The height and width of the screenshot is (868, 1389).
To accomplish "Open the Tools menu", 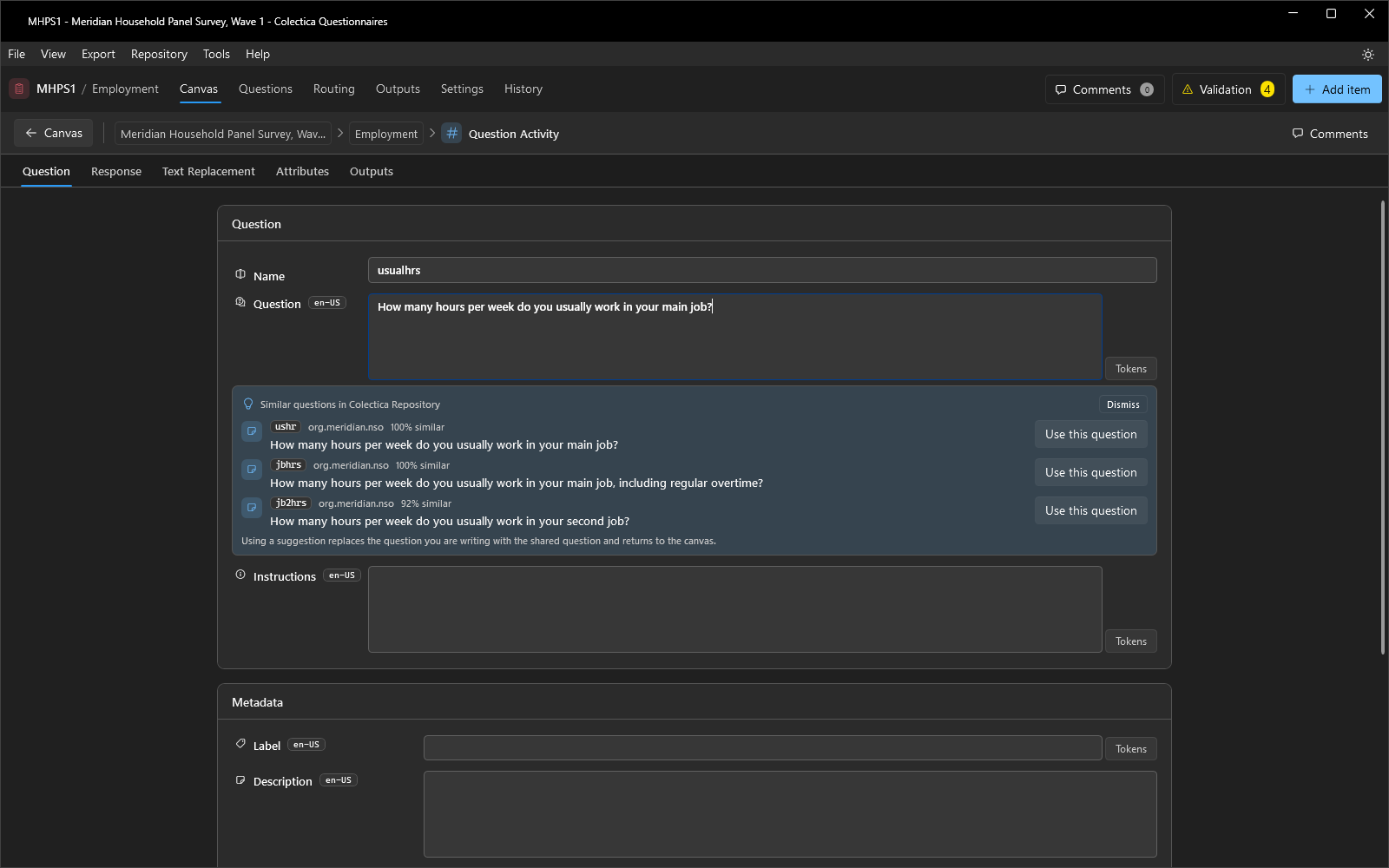I will click(216, 54).
